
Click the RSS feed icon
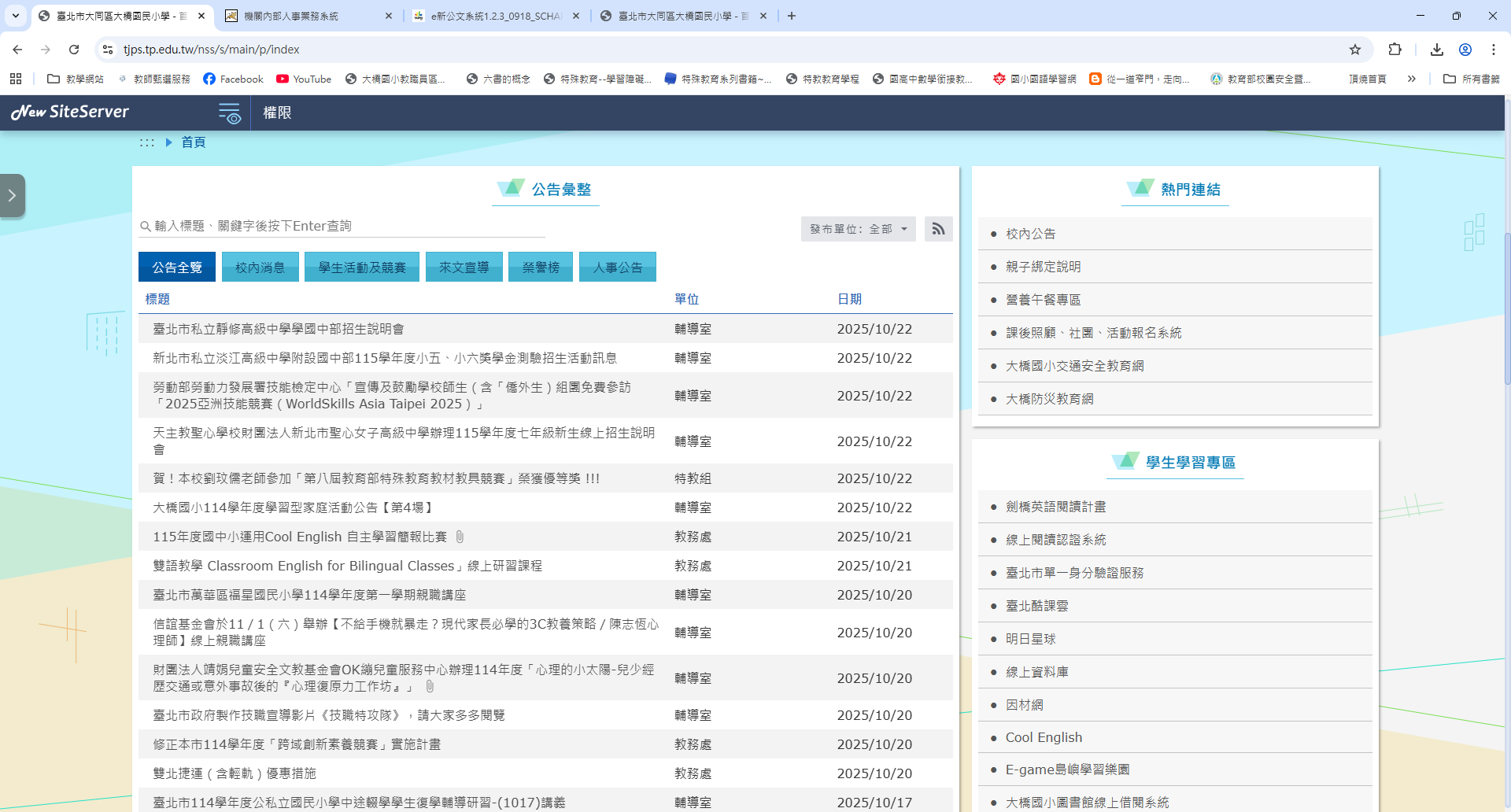click(x=938, y=229)
